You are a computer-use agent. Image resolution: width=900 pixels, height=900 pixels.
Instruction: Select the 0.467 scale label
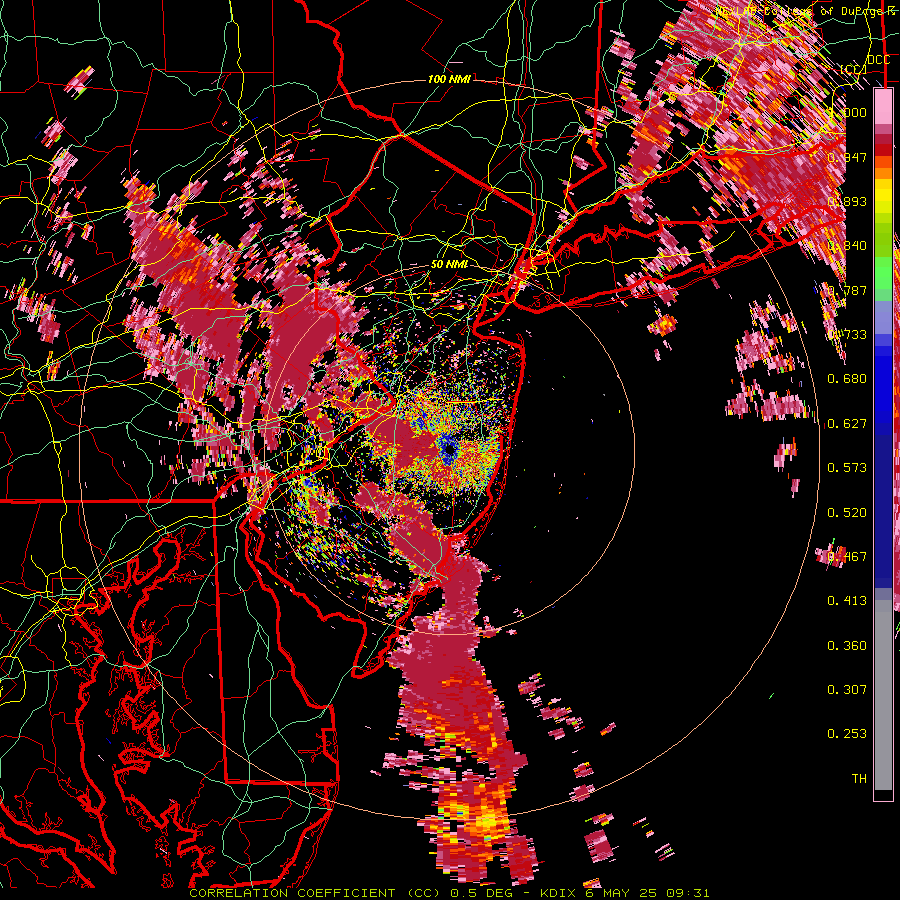[847, 557]
